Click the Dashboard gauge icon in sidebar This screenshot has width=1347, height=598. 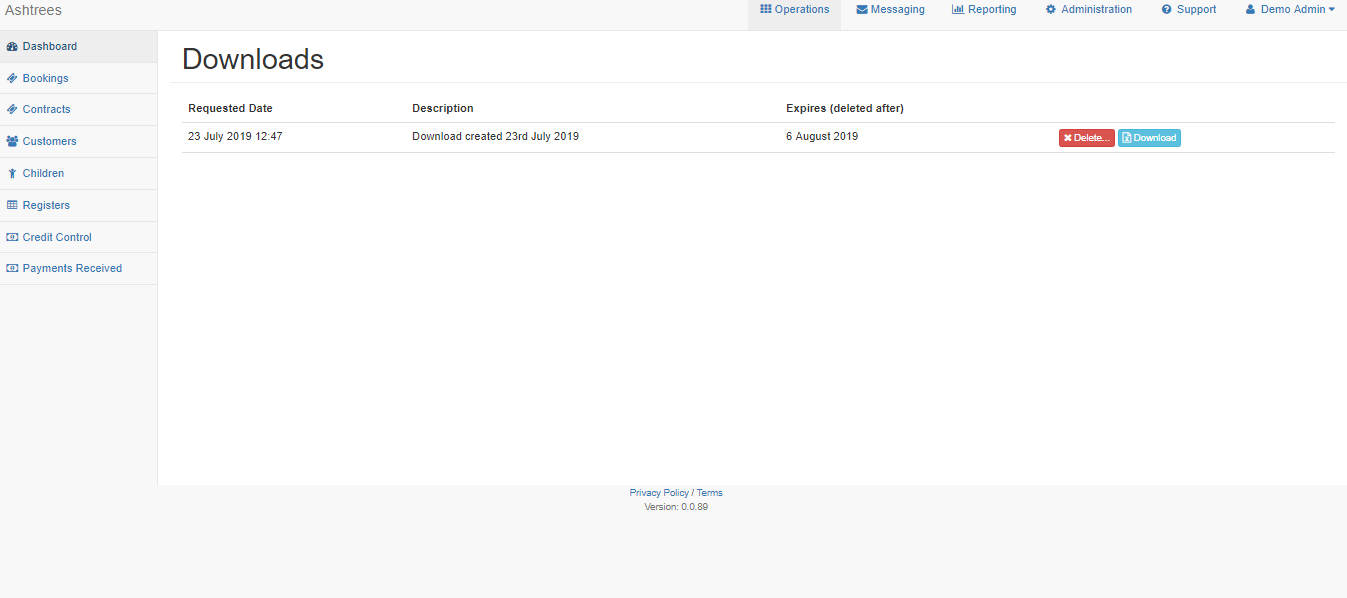(12, 47)
